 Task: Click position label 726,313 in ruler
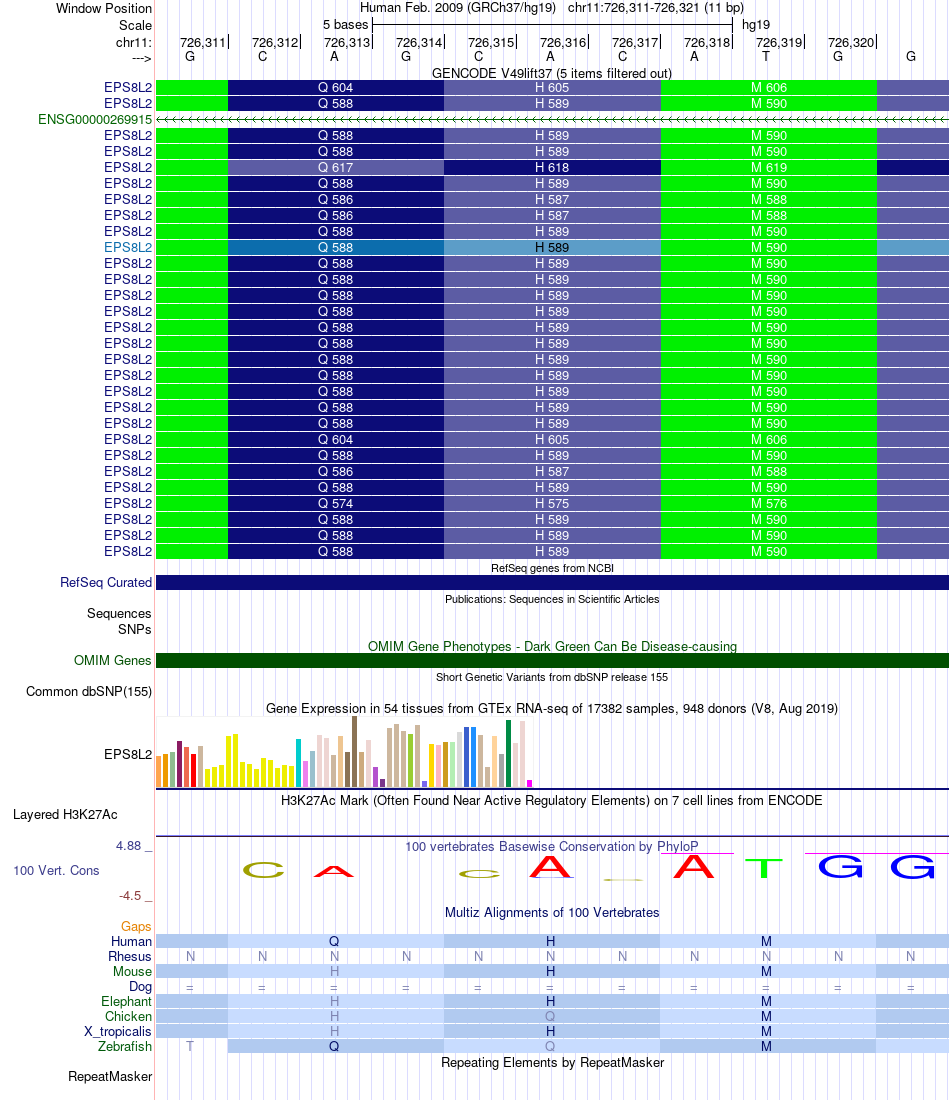click(347, 42)
